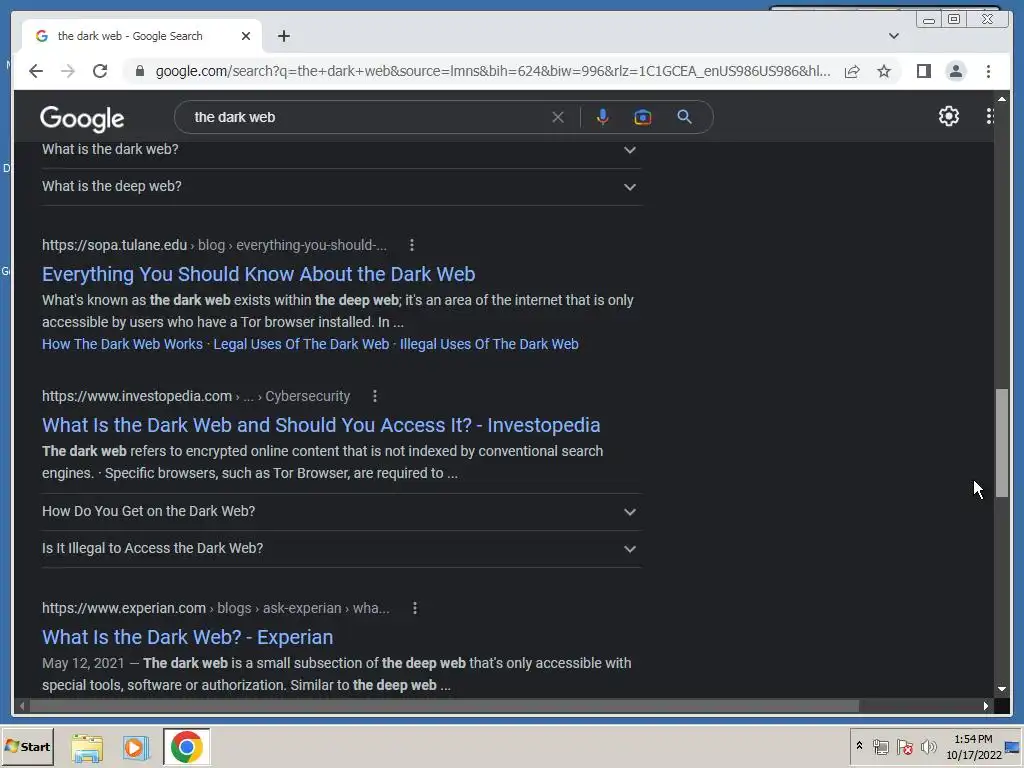
Task: Open the Chrome side panel icon
Action: tap(923, 71)
